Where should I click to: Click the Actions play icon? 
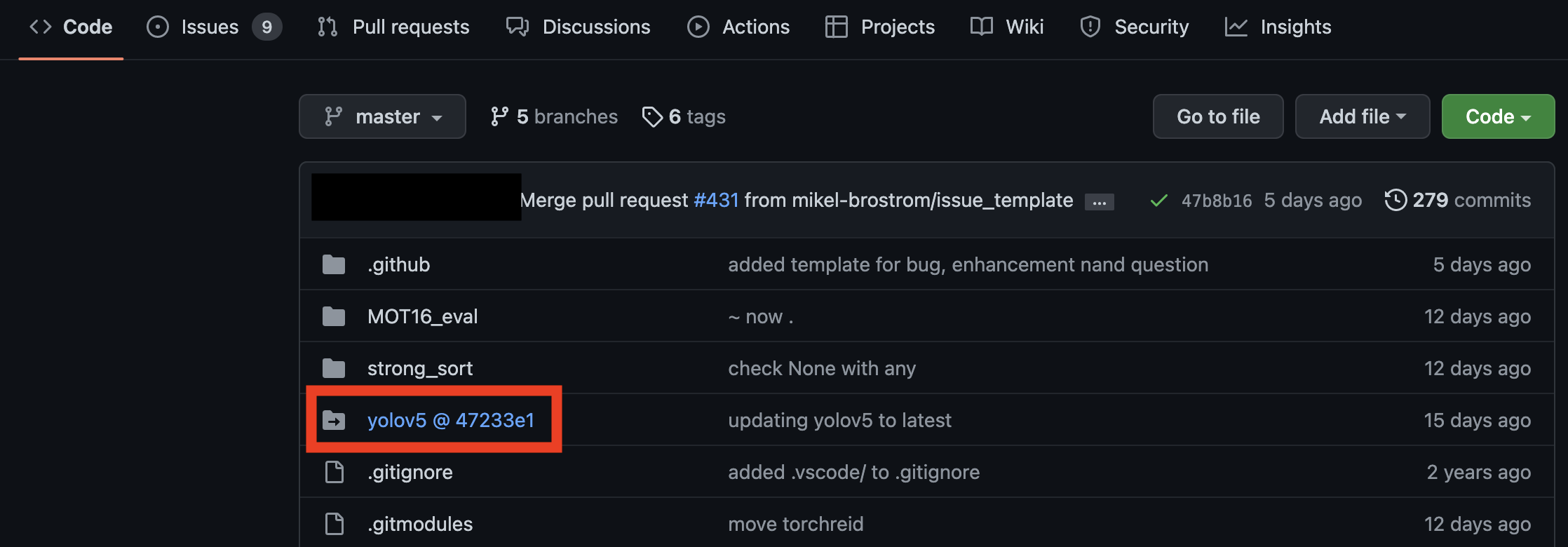click(698, 26)
